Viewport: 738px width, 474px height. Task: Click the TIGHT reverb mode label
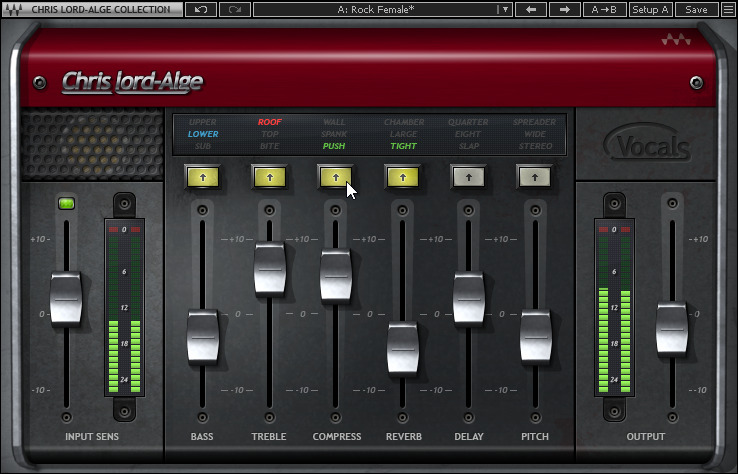[404, 146]
